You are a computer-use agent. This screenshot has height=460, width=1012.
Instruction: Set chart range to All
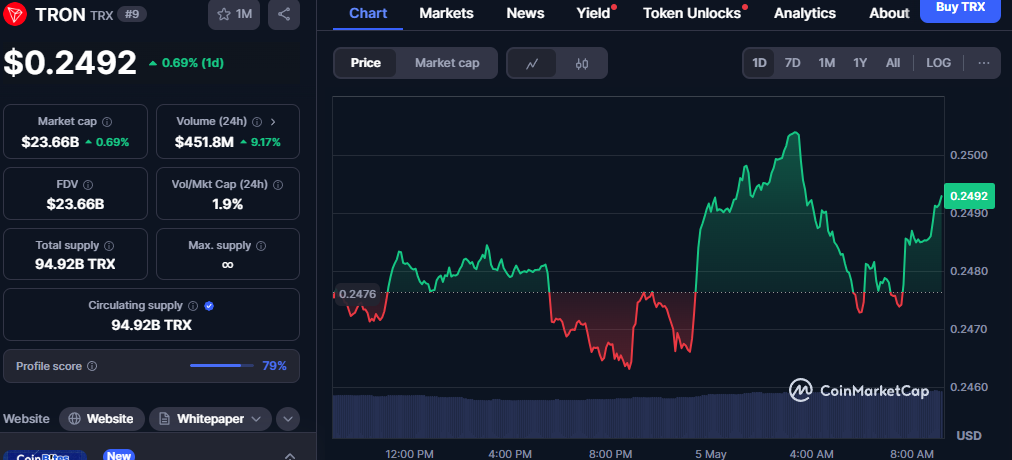coord(893,63)
